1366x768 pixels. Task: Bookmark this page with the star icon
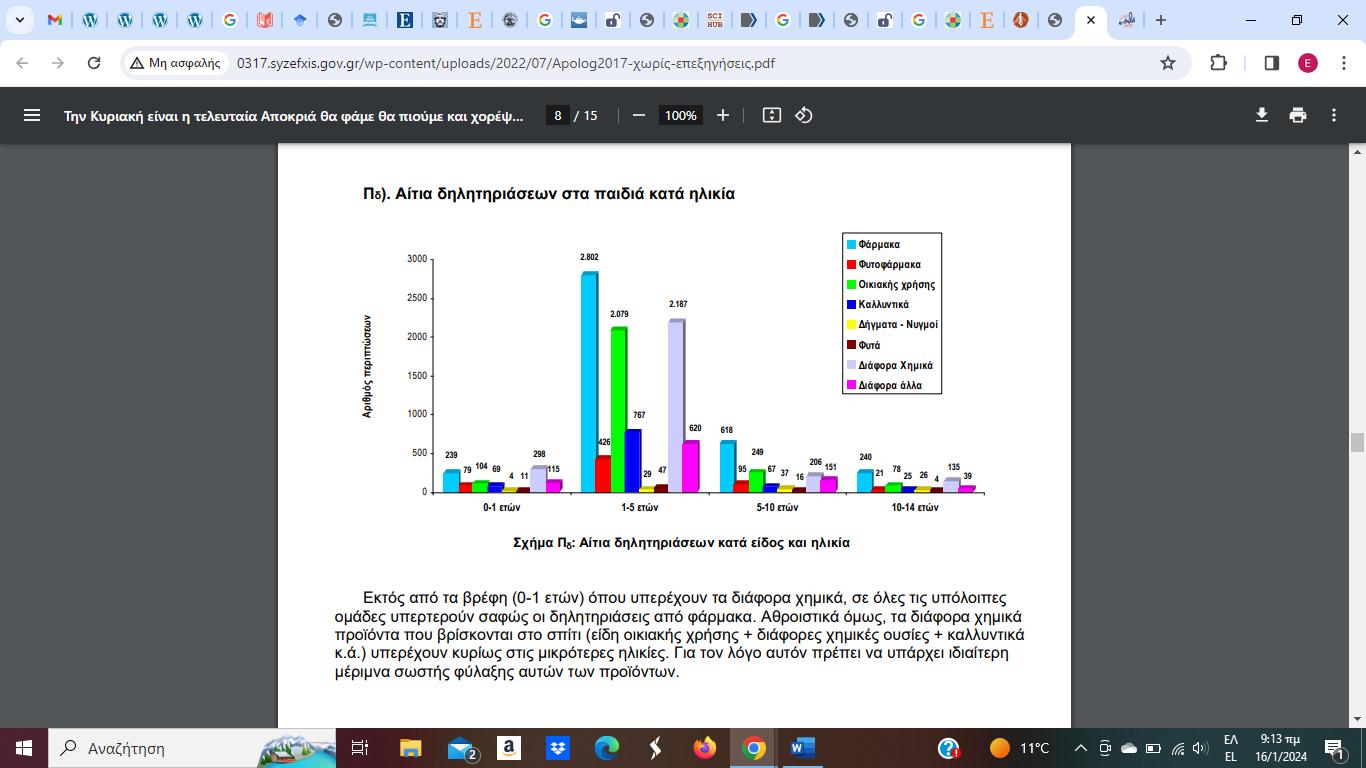point(1168,63)
